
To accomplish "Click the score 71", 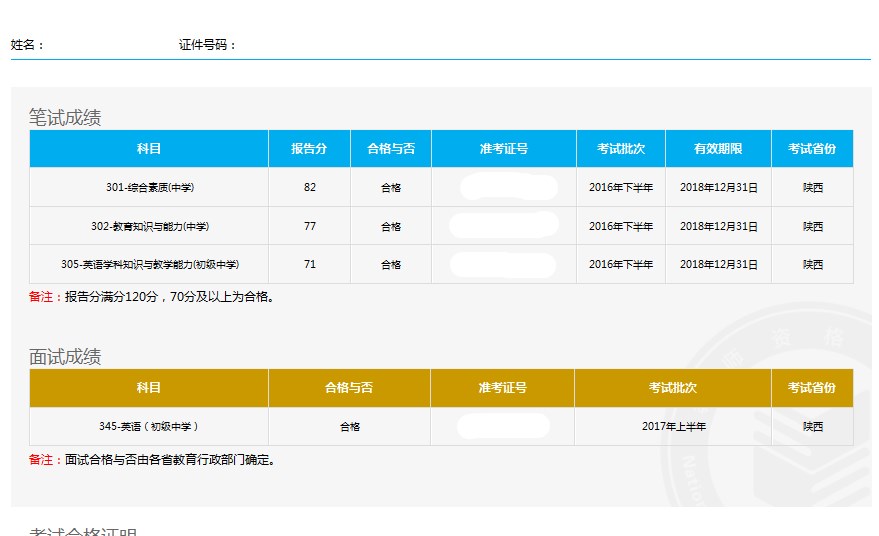I will 309,264.
